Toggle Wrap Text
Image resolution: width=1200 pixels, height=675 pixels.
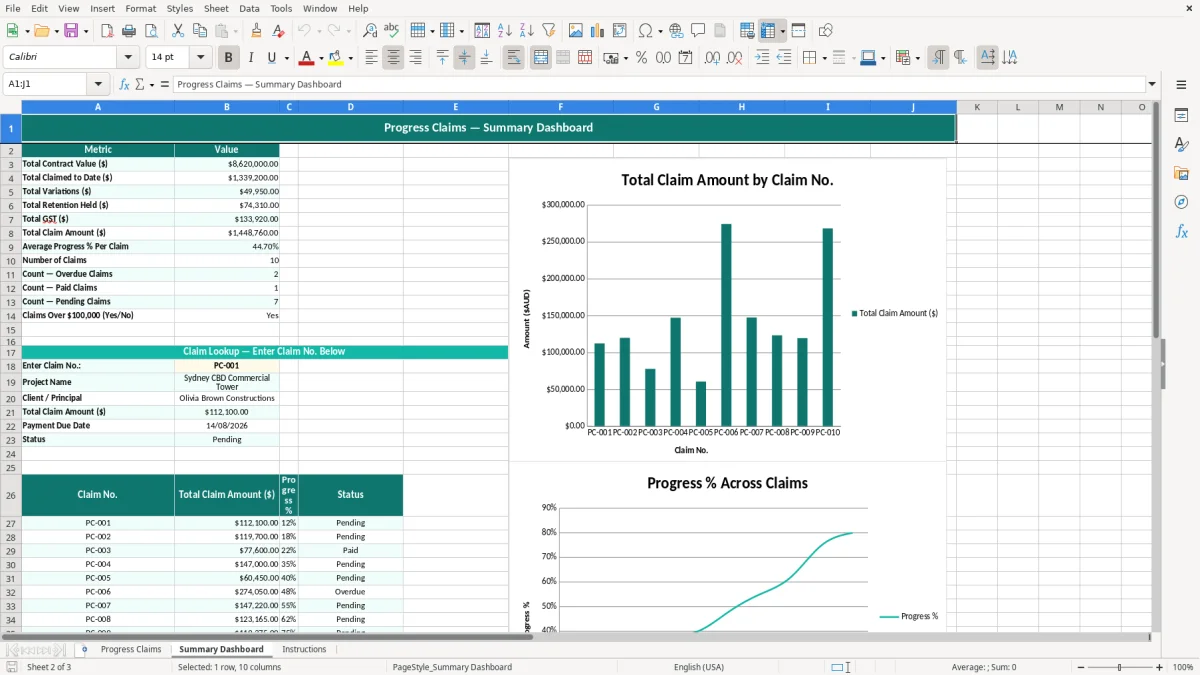click(514, 58)
